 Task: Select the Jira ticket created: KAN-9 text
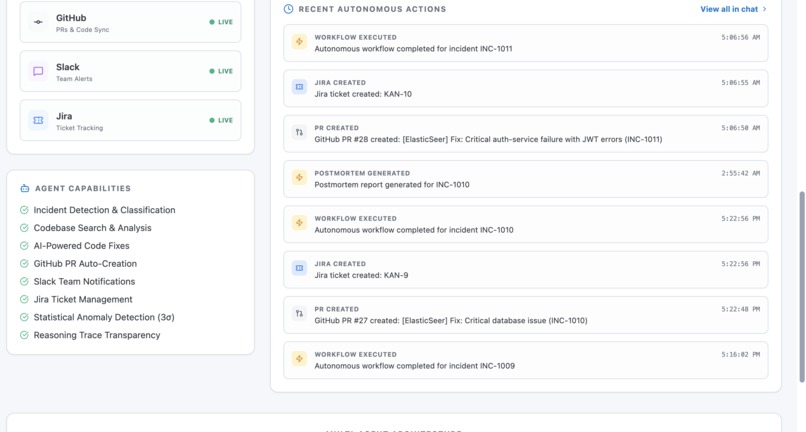[361, 275]
